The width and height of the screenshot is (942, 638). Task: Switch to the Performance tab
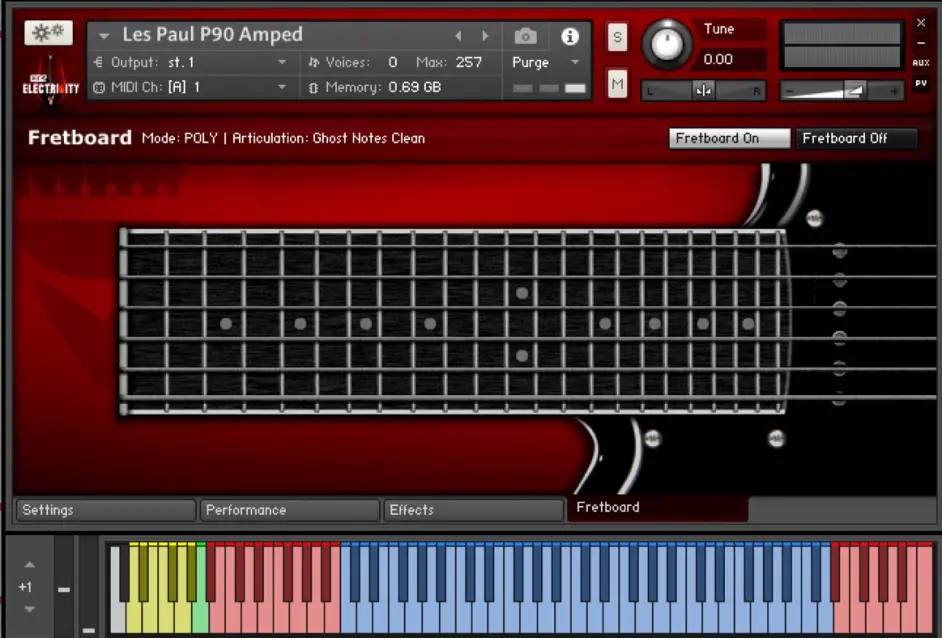tap(290, 510)
